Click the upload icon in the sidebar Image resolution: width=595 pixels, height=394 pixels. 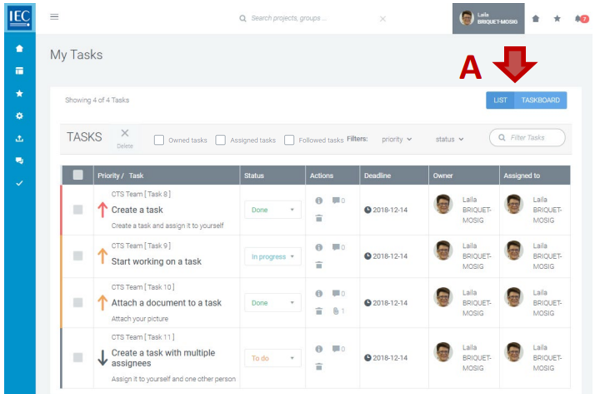click(19, 139)
